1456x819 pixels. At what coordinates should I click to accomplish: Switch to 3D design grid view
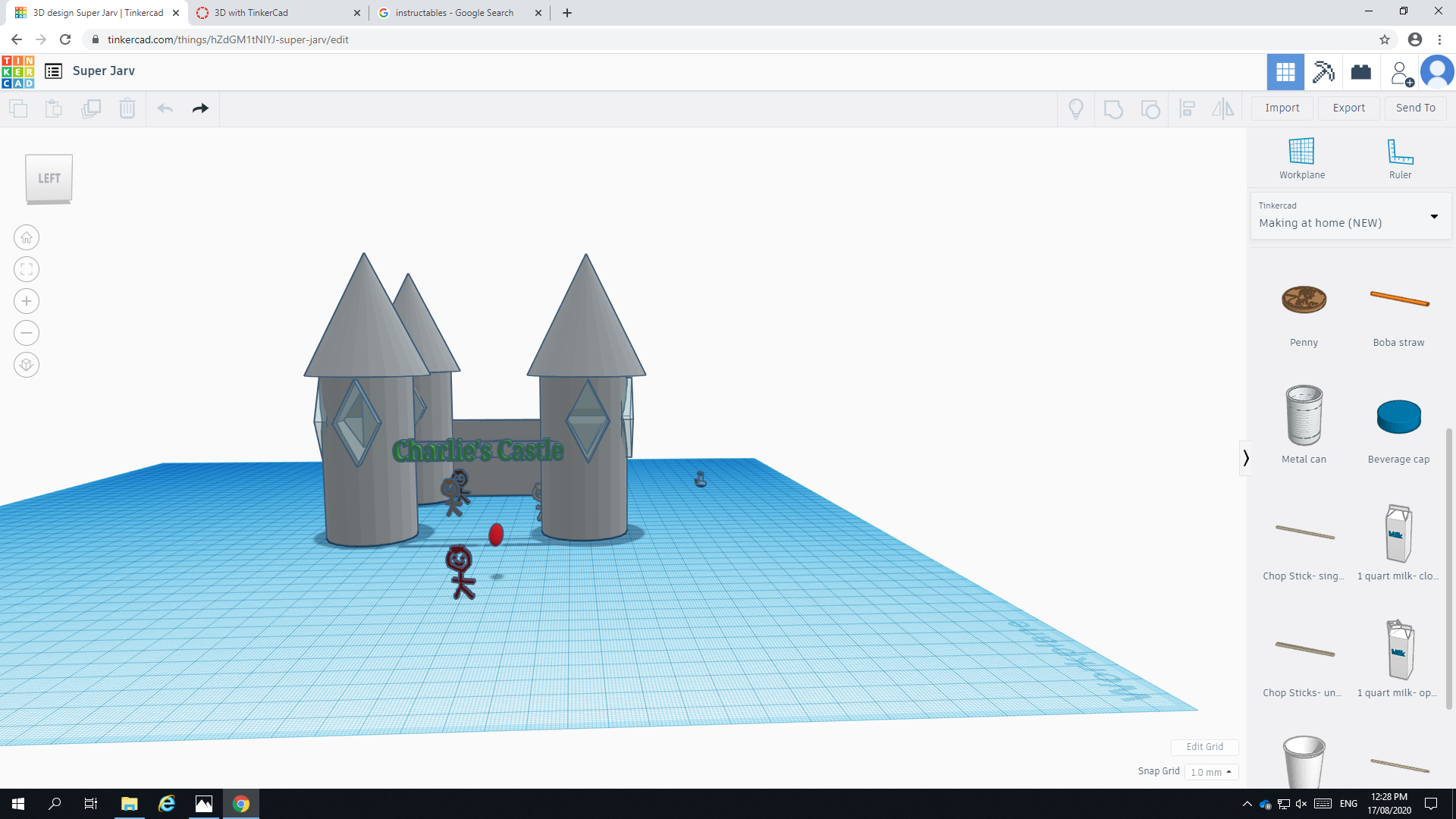tap(1285, 72)
